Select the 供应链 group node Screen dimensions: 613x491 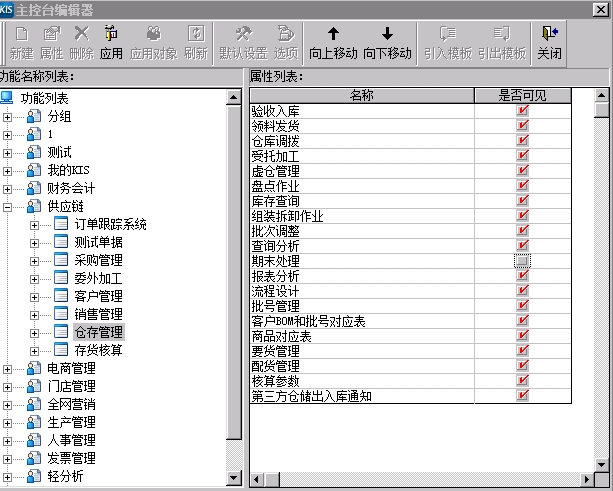click(x=66, y=206)
